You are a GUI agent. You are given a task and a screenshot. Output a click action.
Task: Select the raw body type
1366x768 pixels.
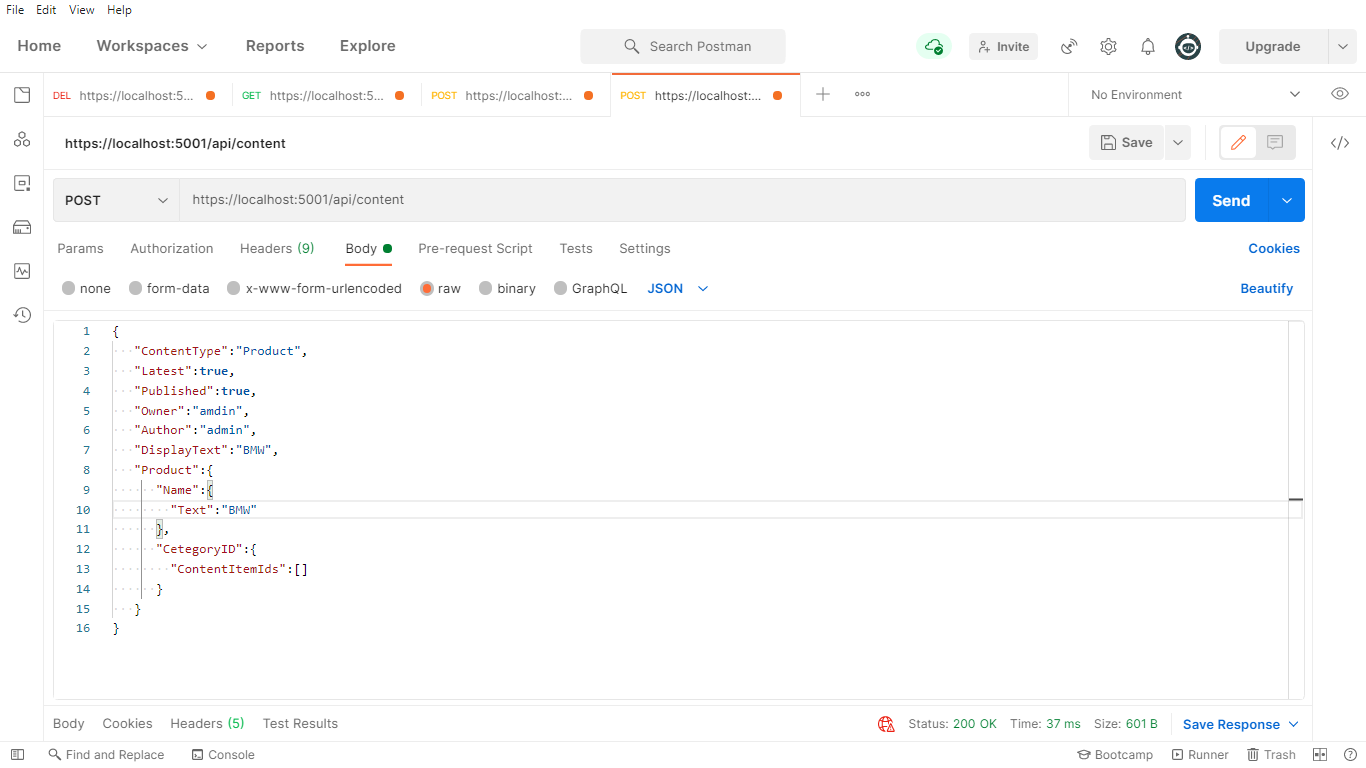pyautogui.click(x=441, y=288)
